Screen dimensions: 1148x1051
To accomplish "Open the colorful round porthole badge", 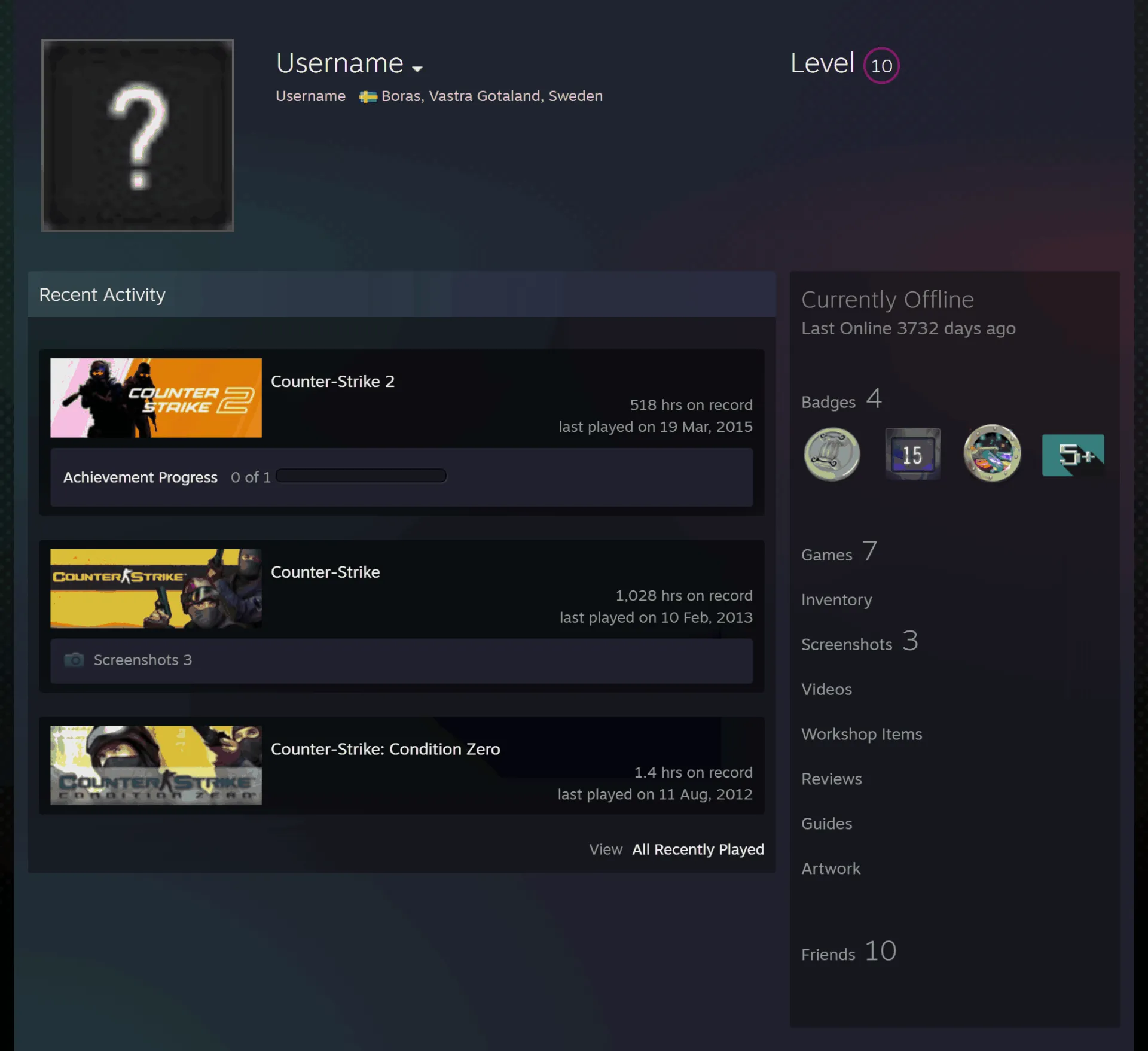I will [992, 453].
